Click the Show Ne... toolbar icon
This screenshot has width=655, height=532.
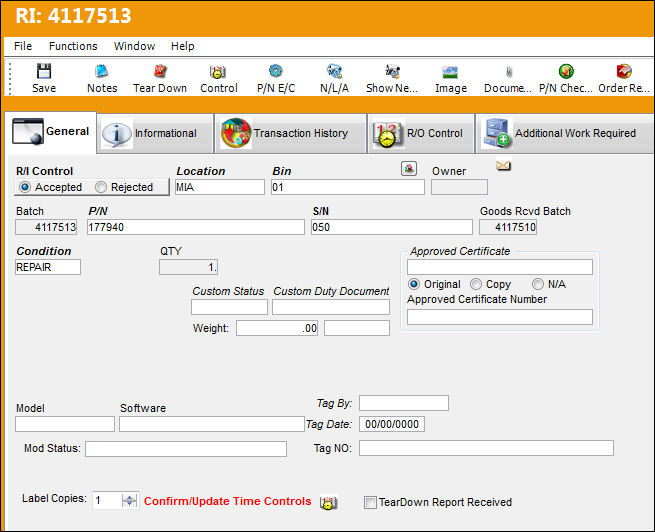click(x=392, y=71)
